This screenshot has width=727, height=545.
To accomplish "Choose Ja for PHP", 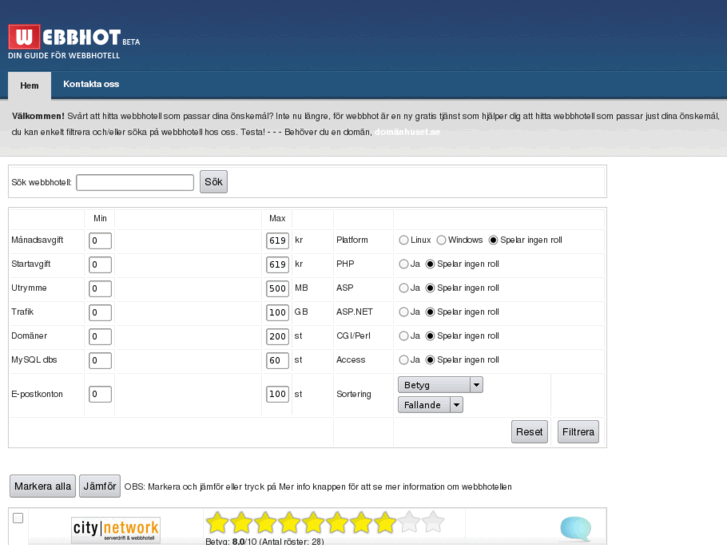I will click(x=403, y=264).
